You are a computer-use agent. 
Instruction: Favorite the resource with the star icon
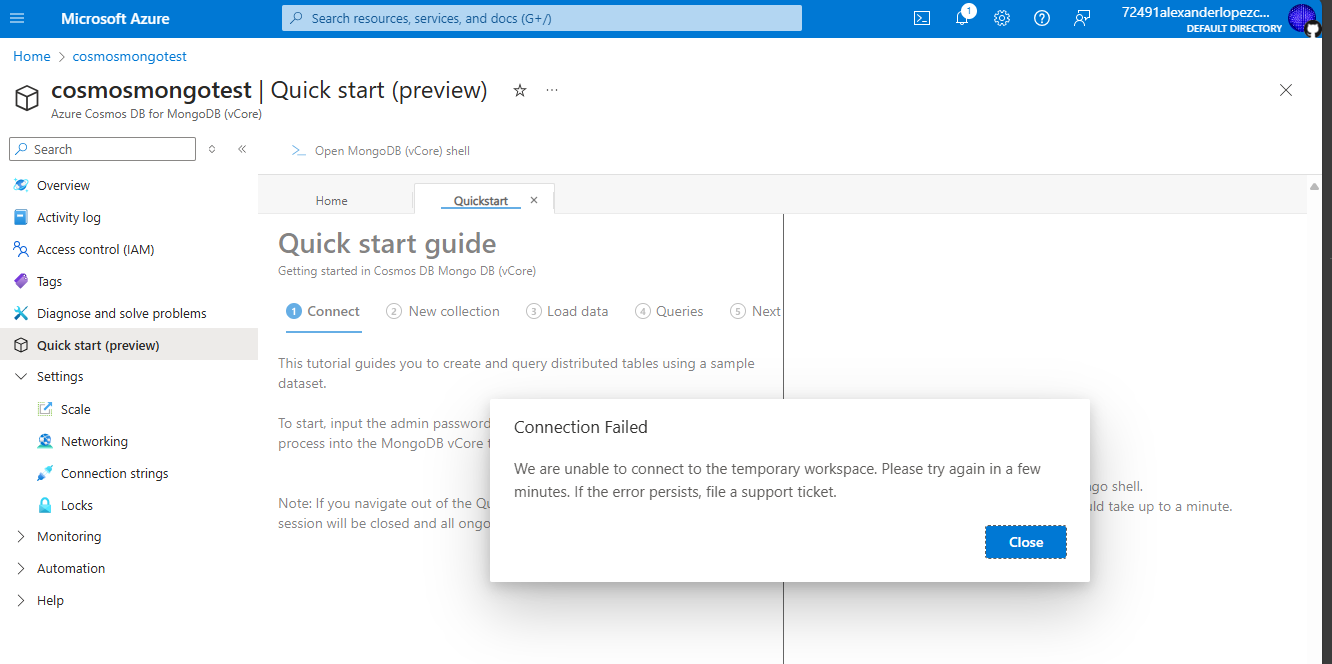[x=520, y=90]
